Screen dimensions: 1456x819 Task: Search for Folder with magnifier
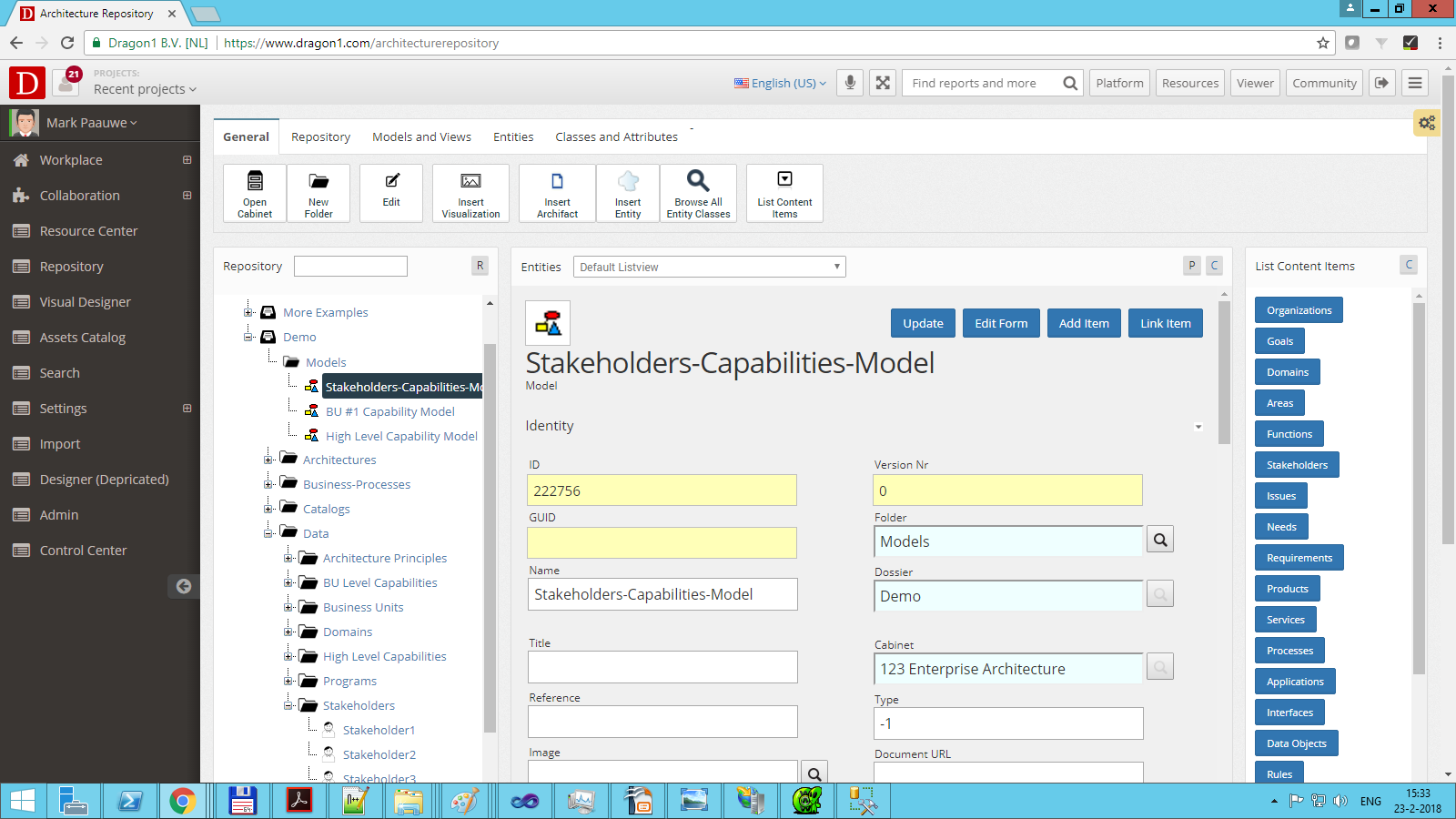click(x=1160, y=540)
